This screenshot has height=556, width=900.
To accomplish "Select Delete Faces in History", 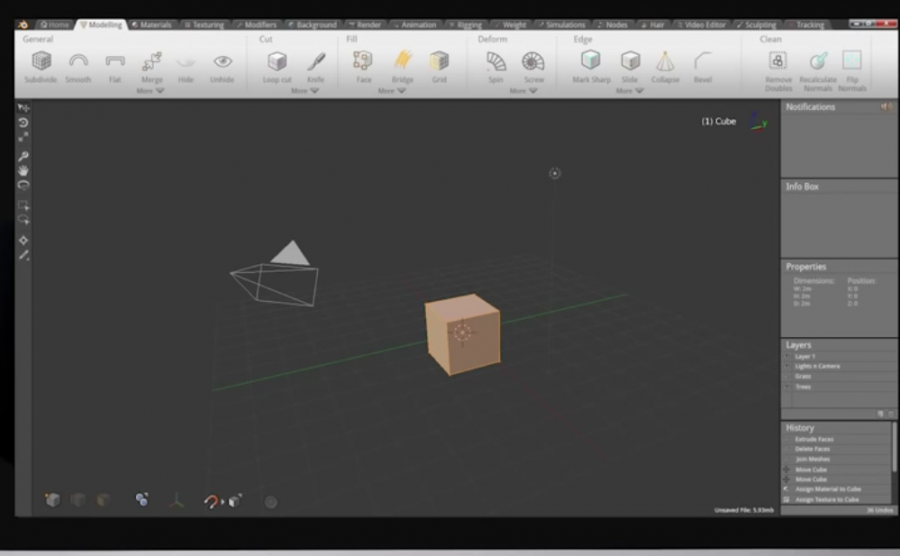I will pyautogui.click(x=836, y=449).
